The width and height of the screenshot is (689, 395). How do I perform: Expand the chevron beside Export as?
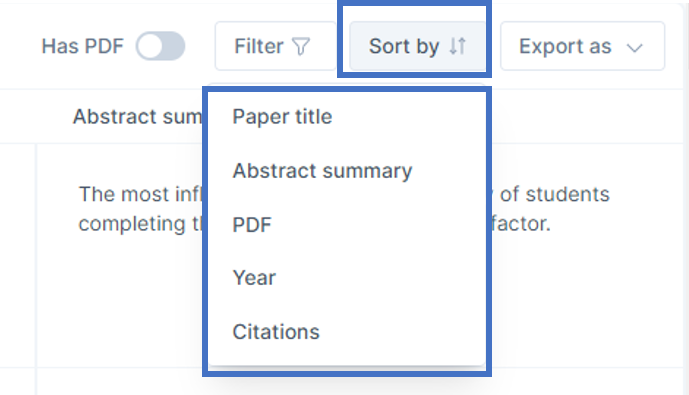tap(635, 47)
